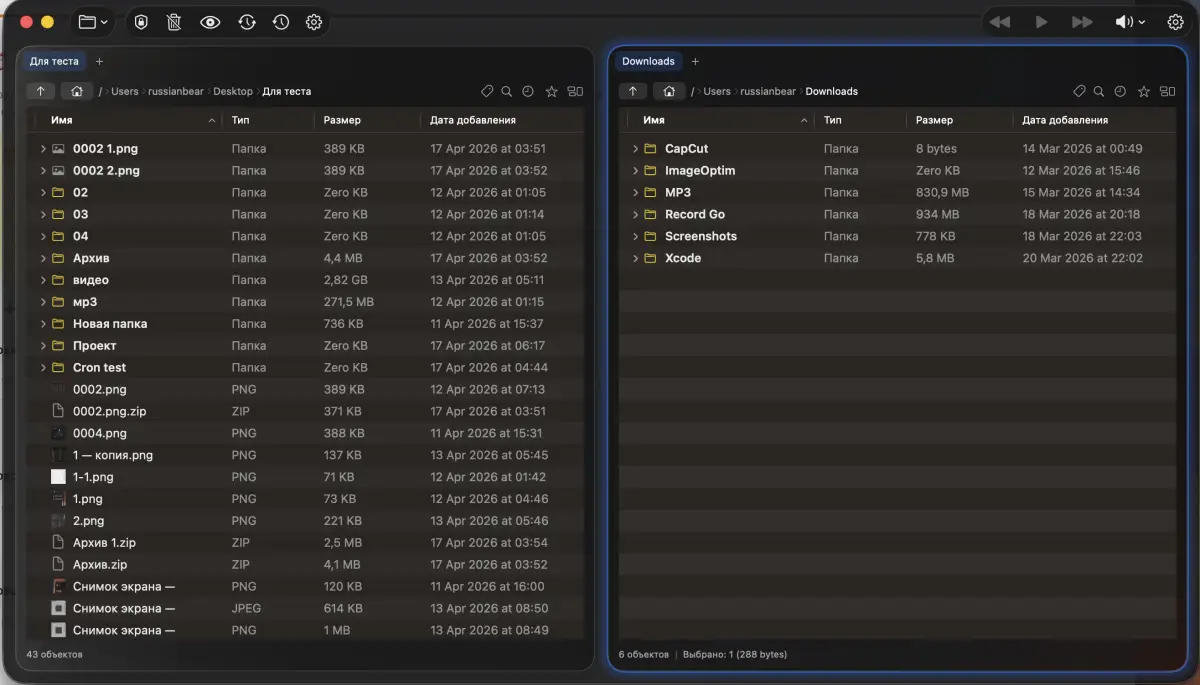This screenshot has width=1200, height=685.
Task: Click the favorites star in Downloads pane
Action: [x=1143, y=91]
